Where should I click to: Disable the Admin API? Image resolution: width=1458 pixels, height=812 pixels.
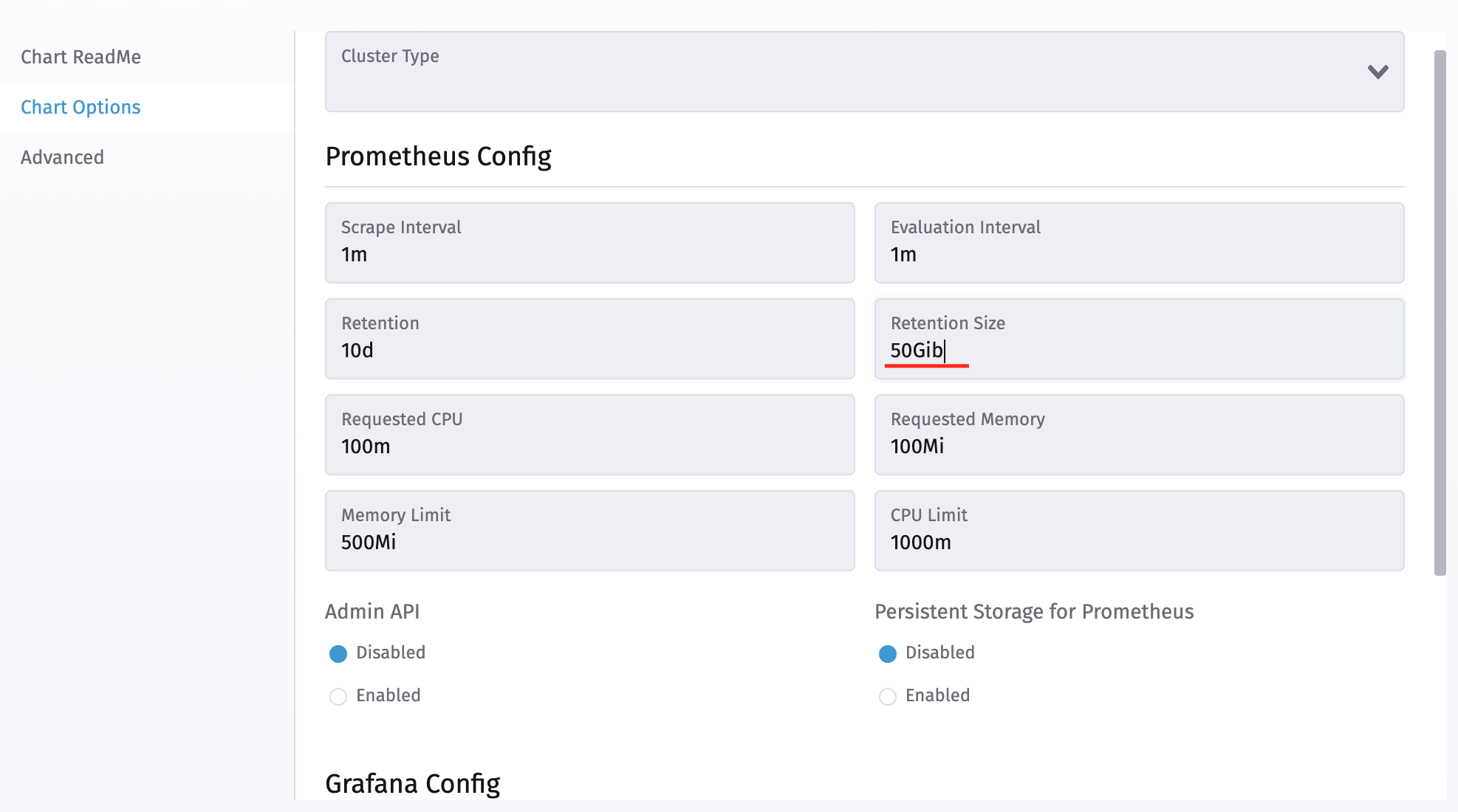click(338, 653)
